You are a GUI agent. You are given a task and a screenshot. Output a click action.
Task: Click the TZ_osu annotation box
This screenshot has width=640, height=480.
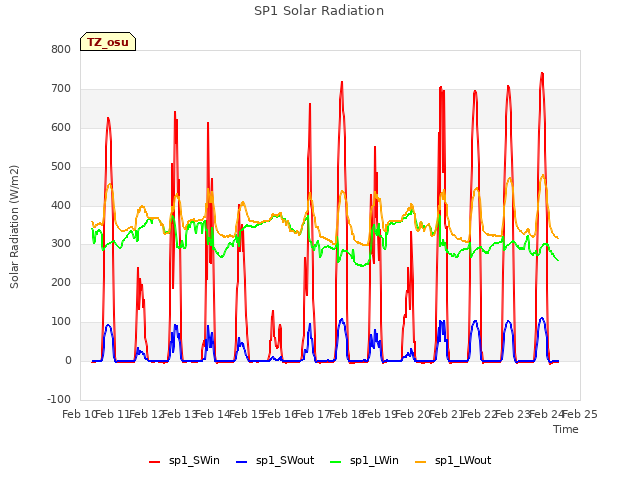[108, 42]
